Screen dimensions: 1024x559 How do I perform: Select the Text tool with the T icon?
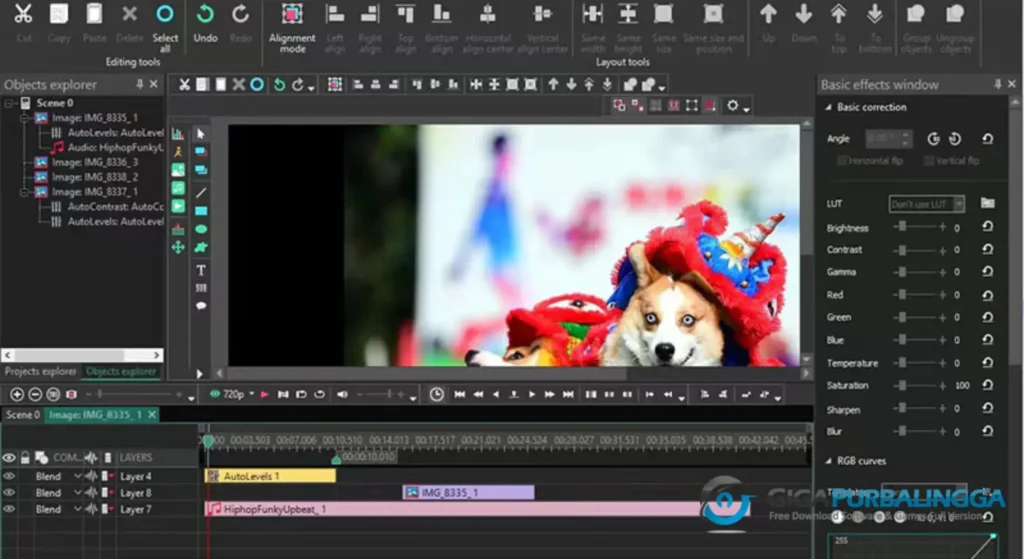click(x=200, y=270)
